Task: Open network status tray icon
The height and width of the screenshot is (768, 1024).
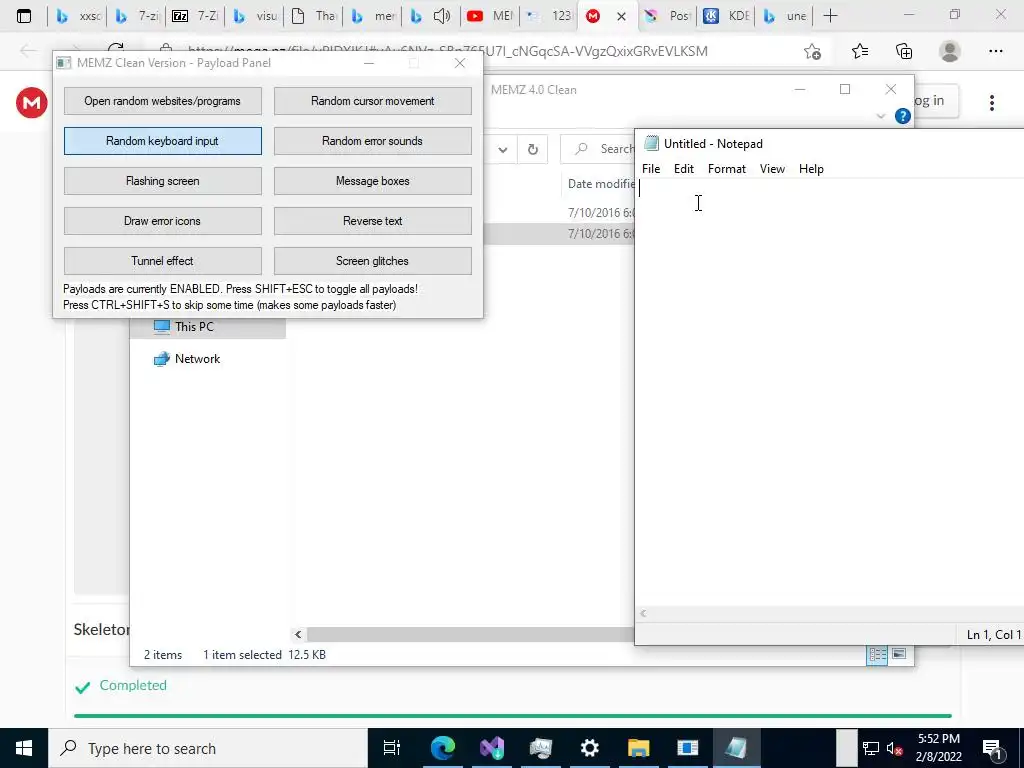Action: point(871,748)
